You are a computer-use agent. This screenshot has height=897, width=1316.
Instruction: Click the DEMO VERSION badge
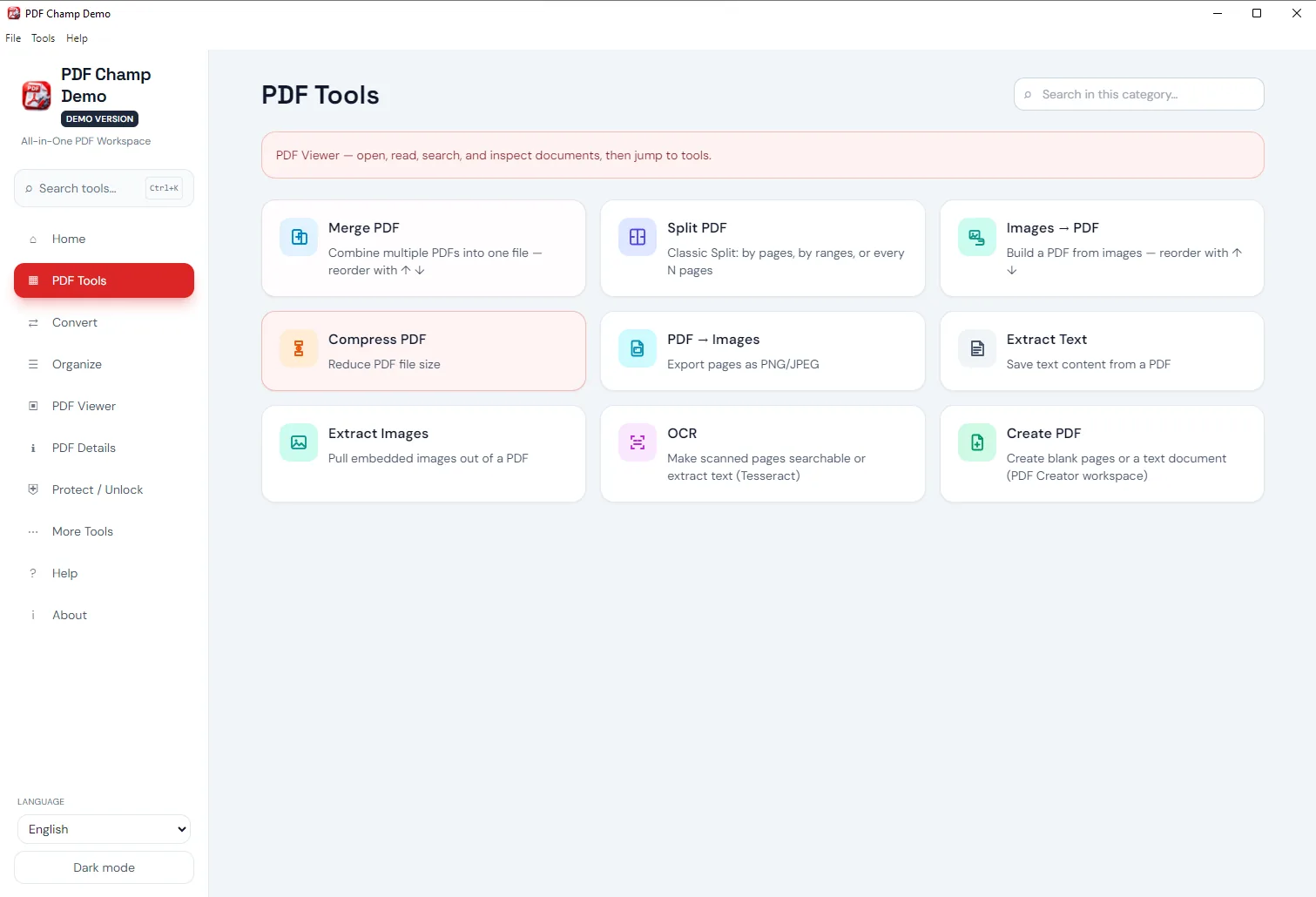click(100, 119)
